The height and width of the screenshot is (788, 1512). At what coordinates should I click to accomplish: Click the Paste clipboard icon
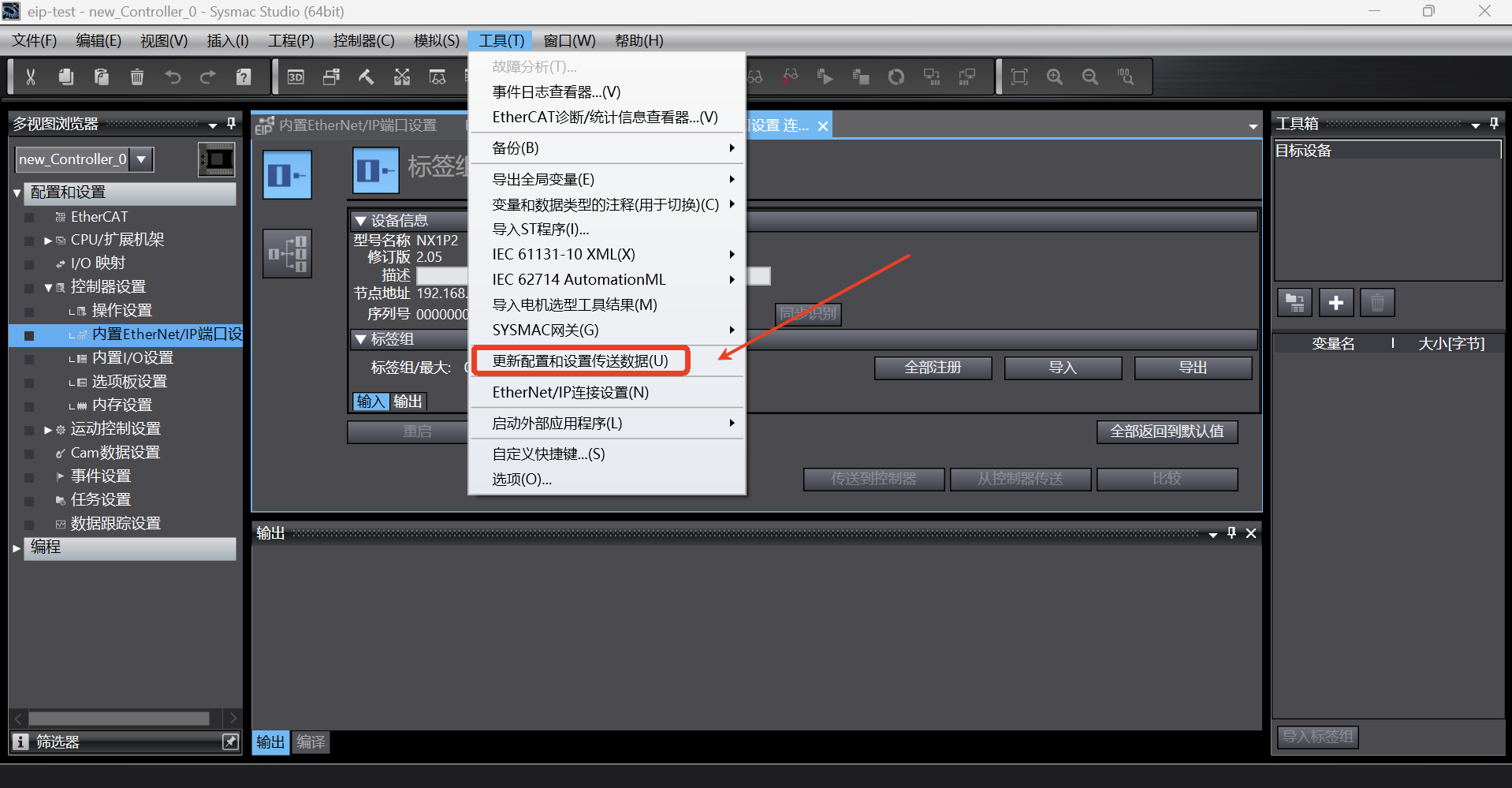click(102, 77)
